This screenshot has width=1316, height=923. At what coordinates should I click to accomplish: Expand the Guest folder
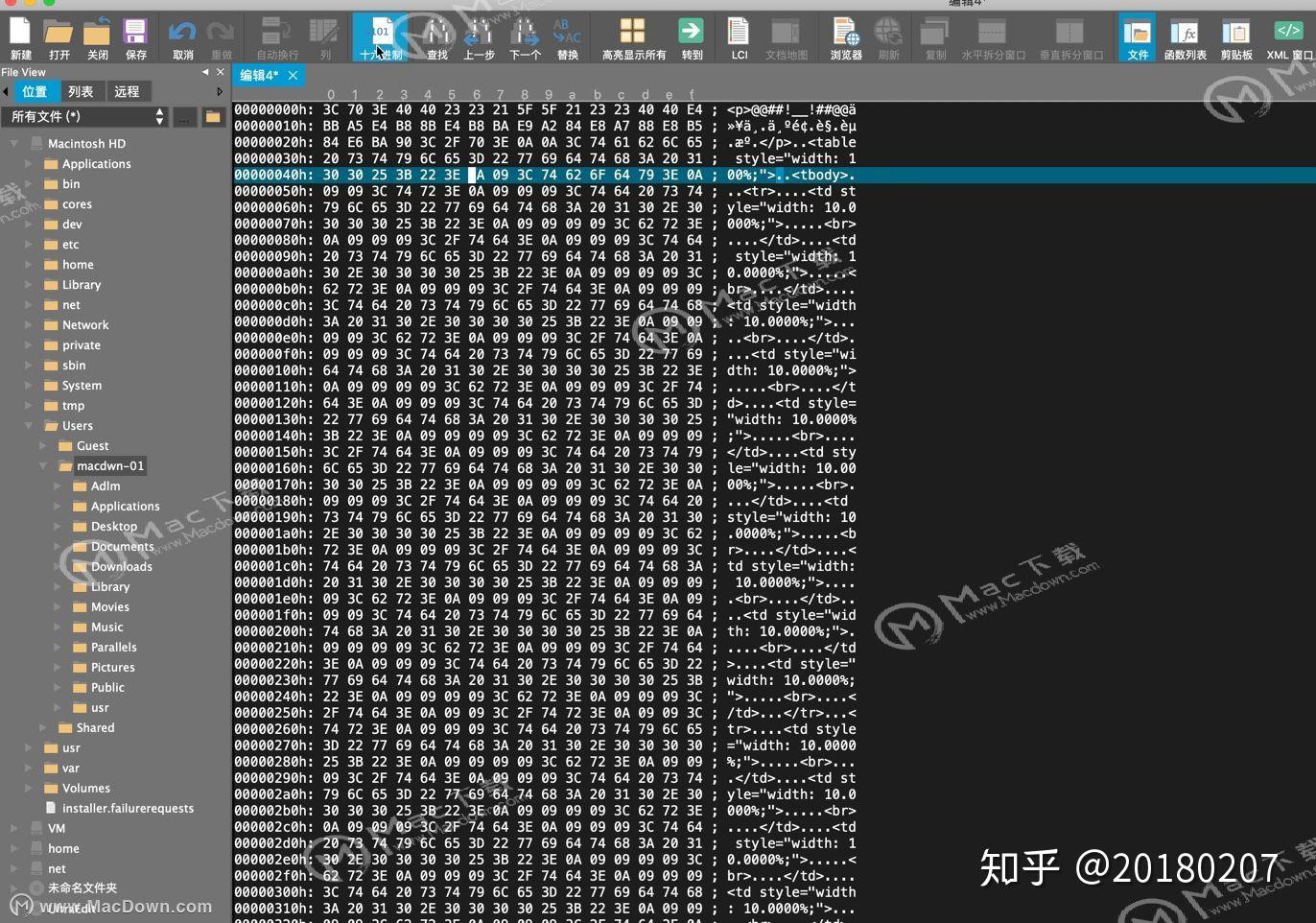pos(43,445)
